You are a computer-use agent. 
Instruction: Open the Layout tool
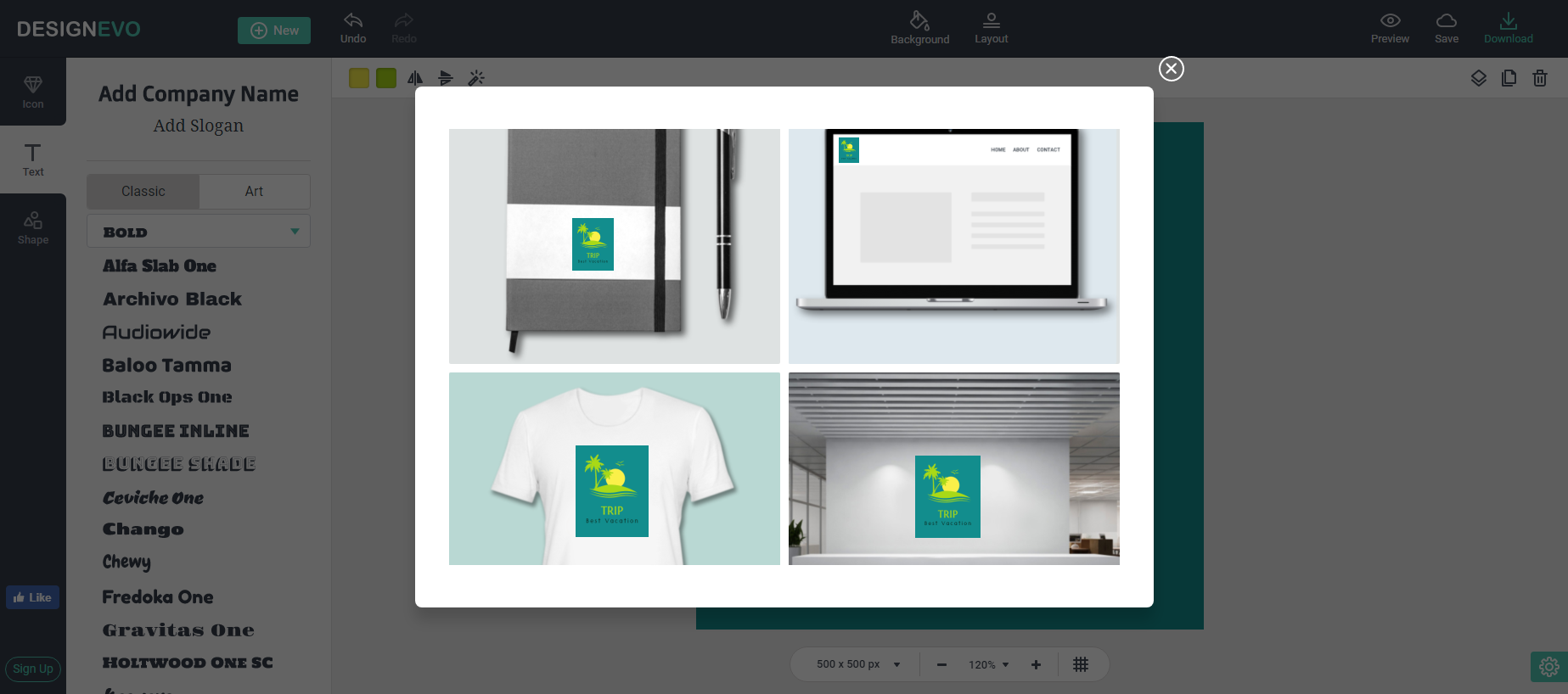point(991,21)
